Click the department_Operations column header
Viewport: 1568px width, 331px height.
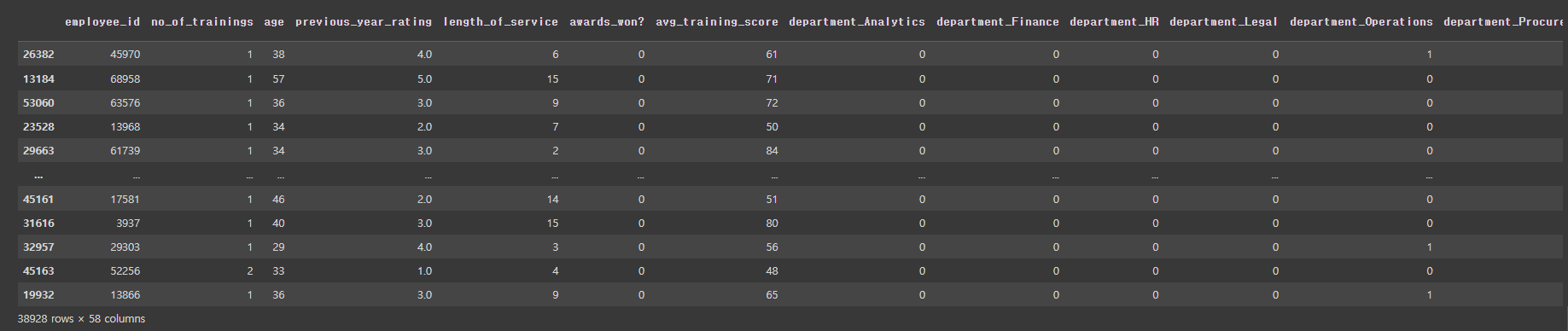[x=1361, y=21]
